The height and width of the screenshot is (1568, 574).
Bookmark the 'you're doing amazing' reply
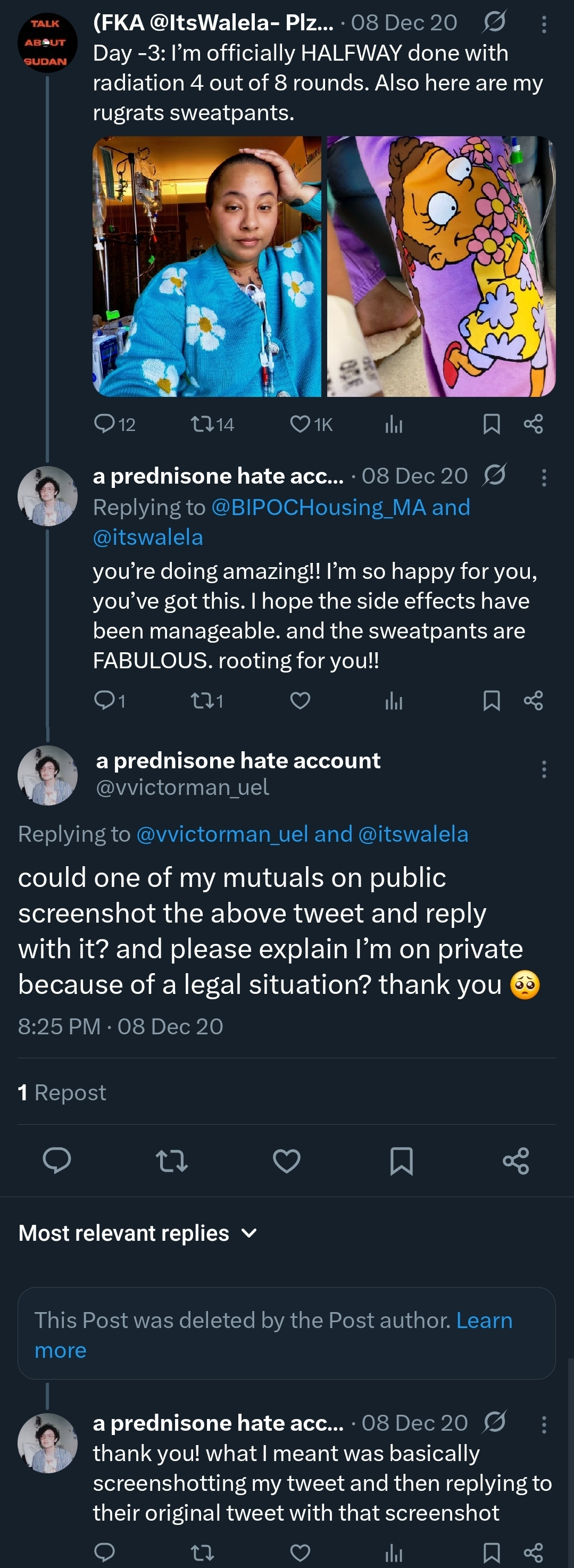491,701
